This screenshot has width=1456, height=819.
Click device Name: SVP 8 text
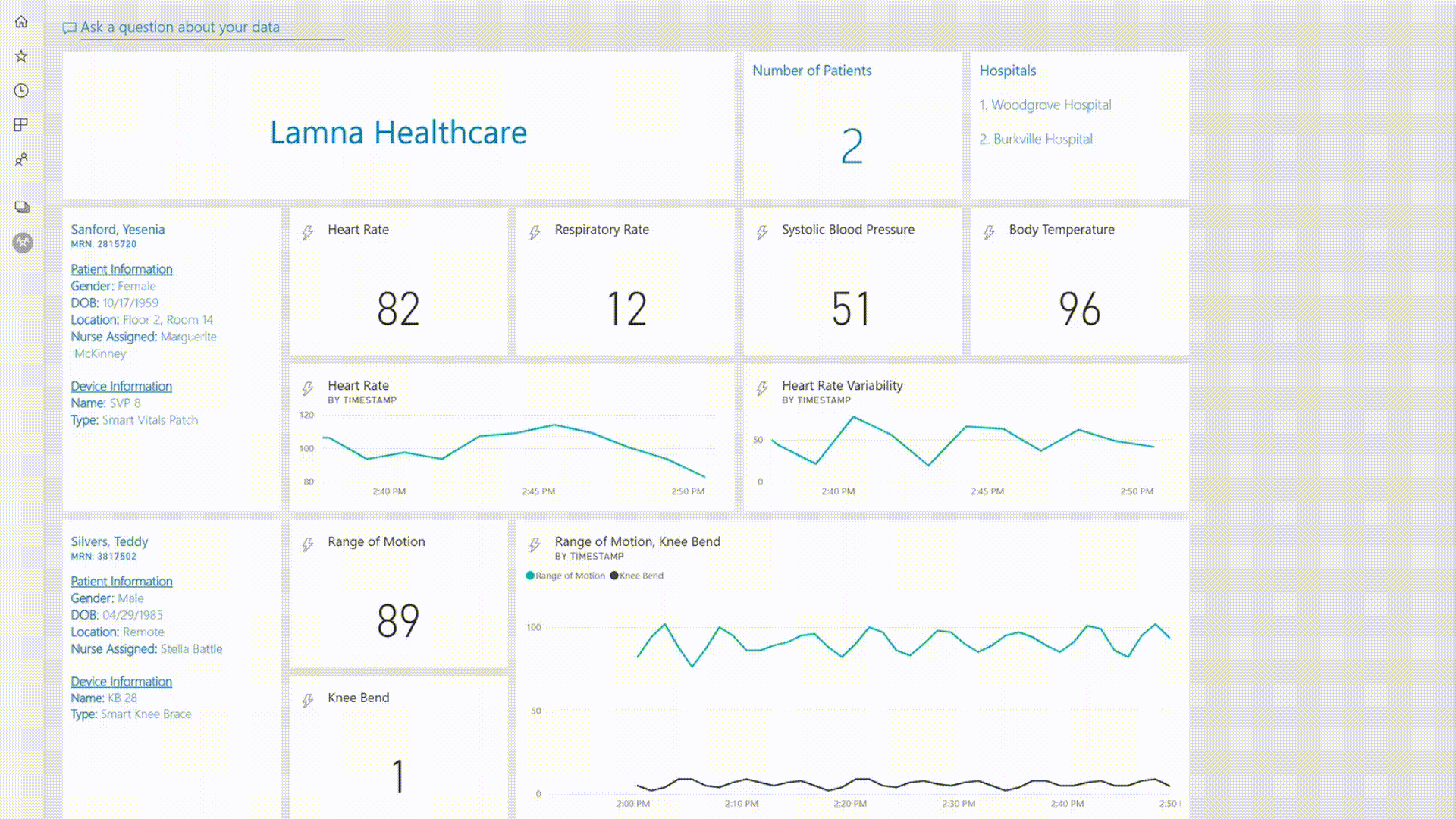click(x=105, y=403)
